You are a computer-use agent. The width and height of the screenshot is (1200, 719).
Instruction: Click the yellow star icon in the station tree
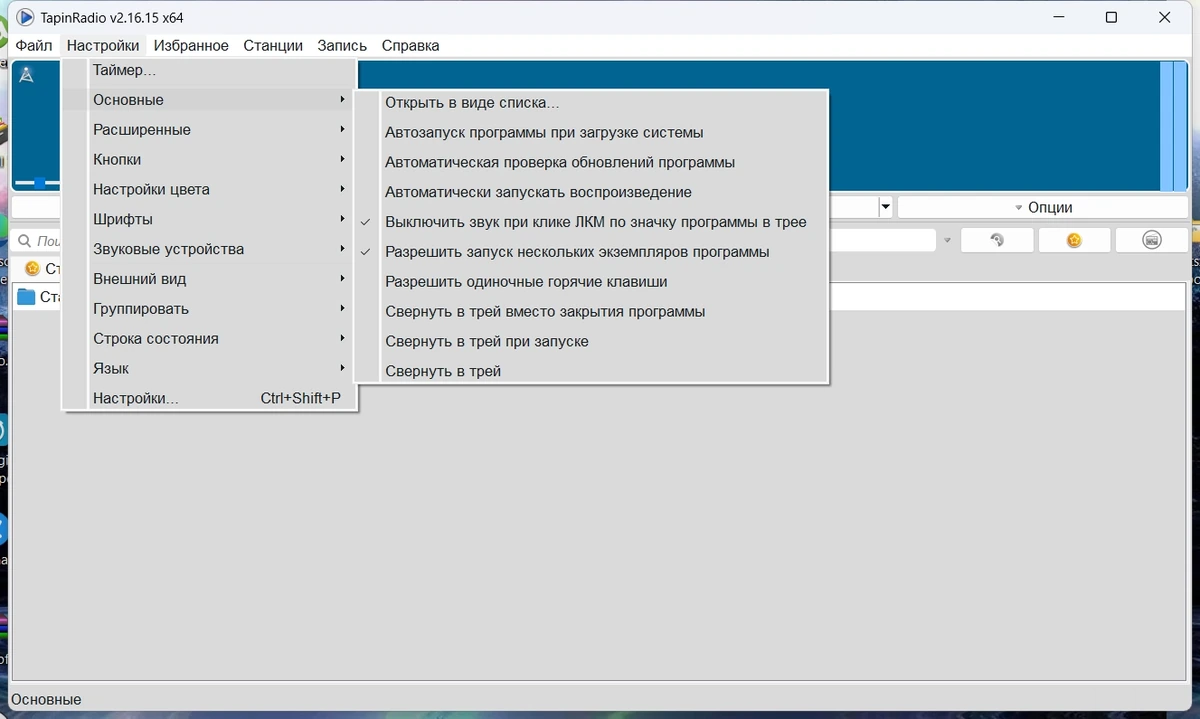click(x=32, y=269)
